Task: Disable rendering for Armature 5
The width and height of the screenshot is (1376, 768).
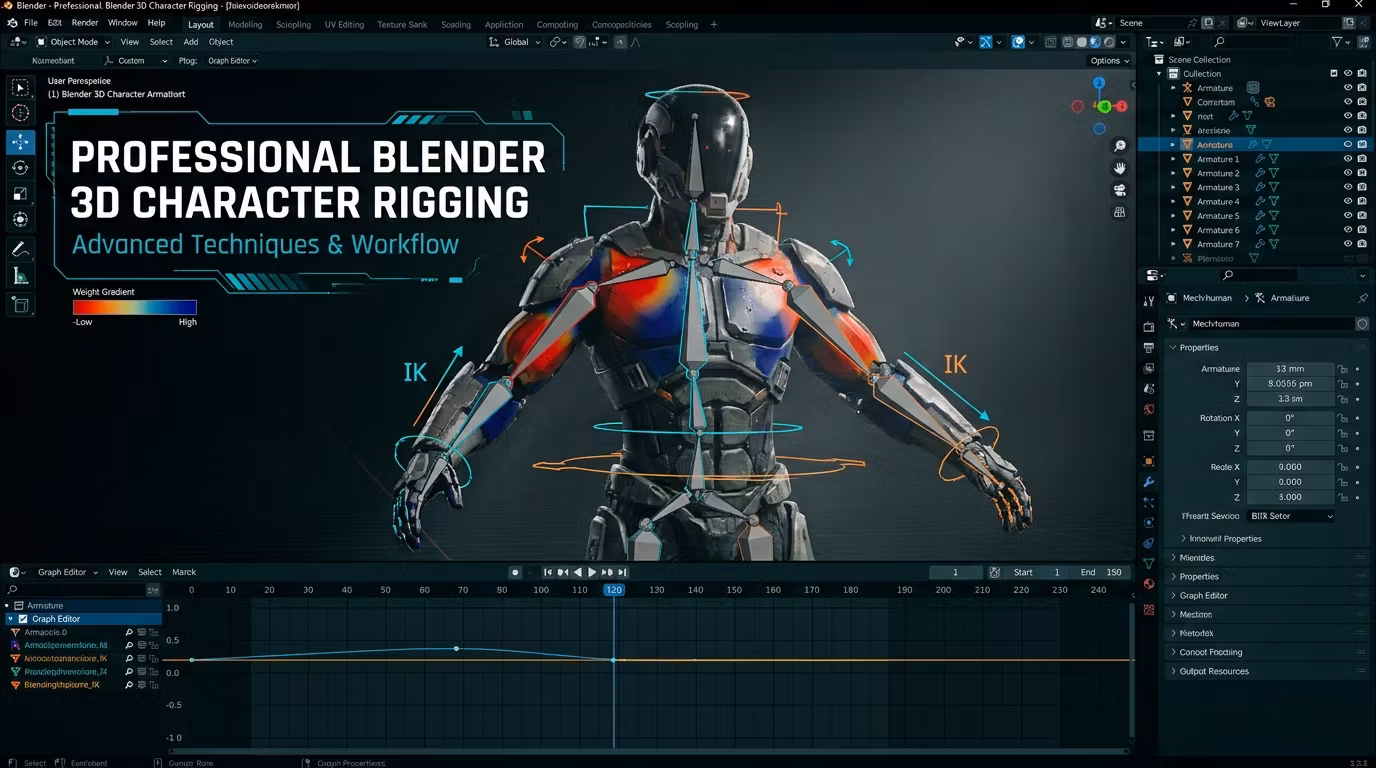Action: click(1362, 215)
